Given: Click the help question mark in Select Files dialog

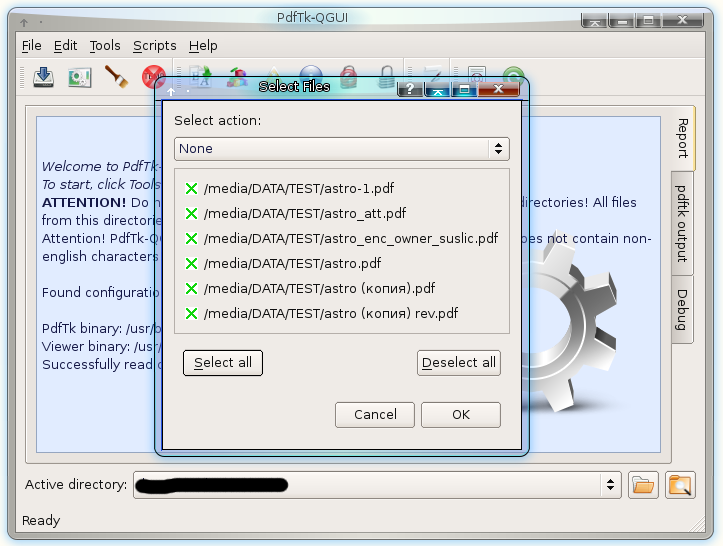Looking at the screenshot, I should 409,89.
